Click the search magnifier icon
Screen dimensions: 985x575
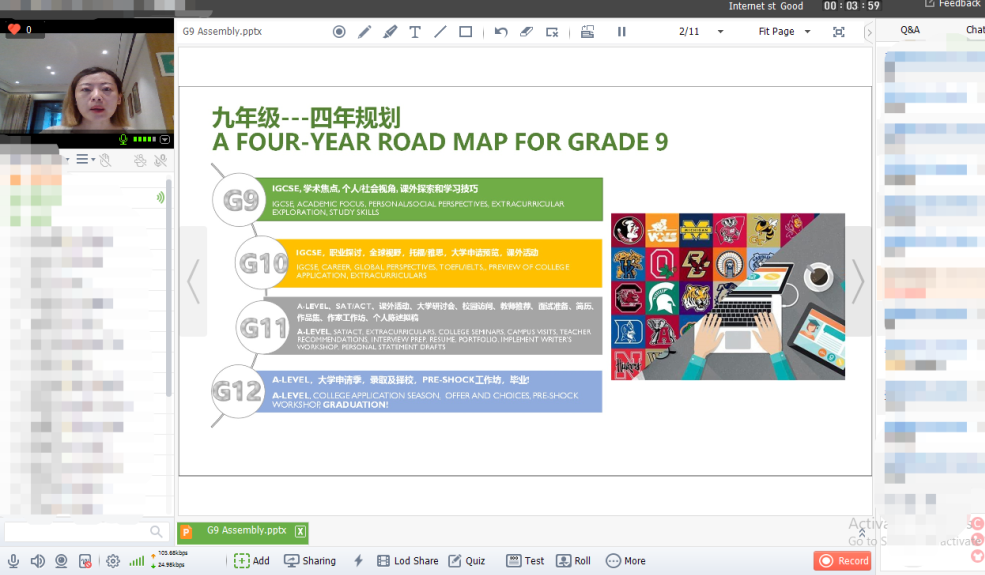(x=156, y=532)
